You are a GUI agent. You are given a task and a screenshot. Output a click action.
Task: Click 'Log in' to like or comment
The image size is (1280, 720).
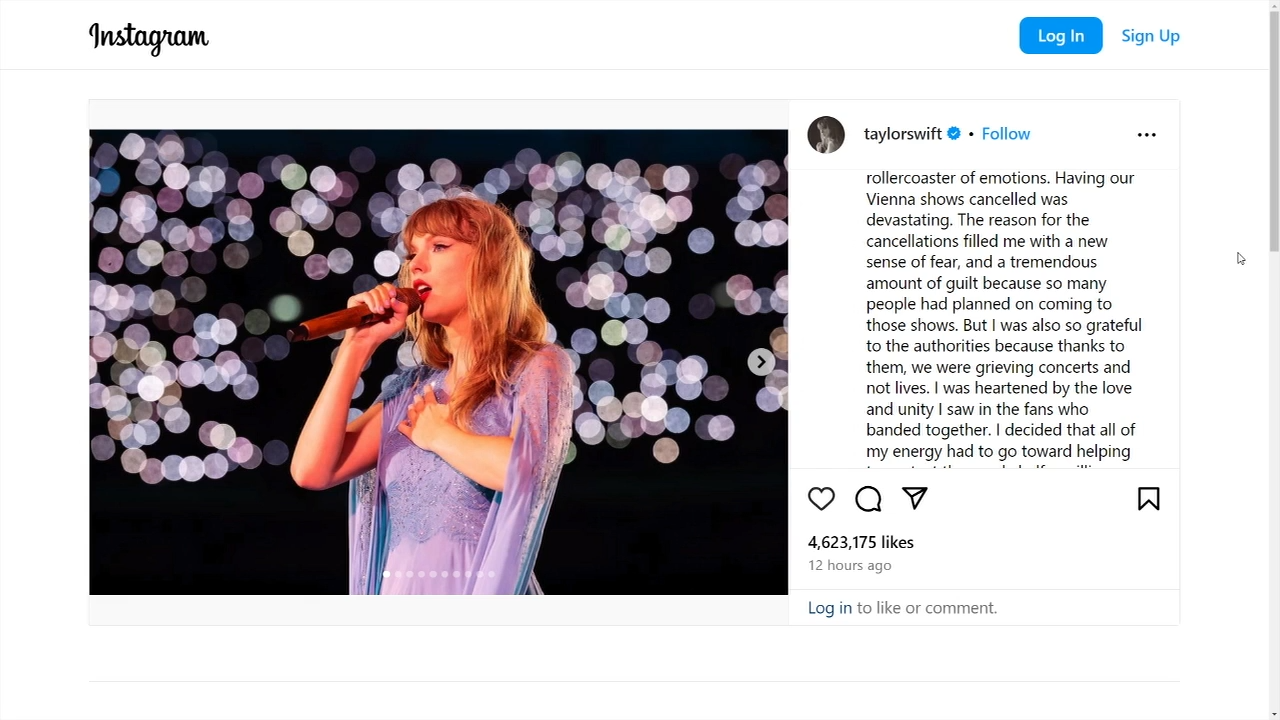pyautogui.click(x=830, y=608)
